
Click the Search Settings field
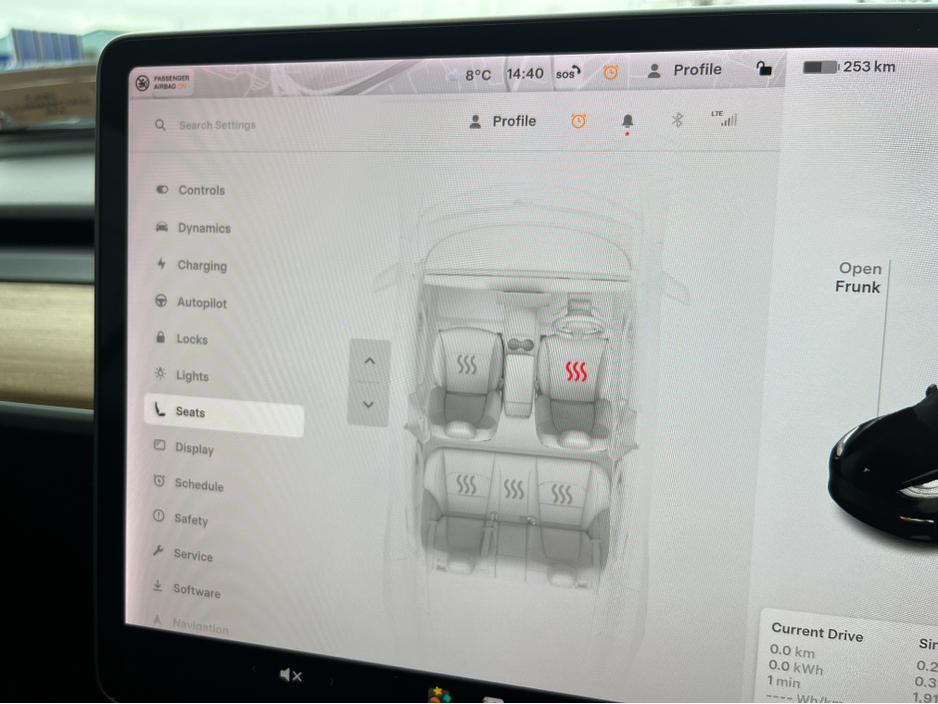pyautogui.click(x=217, y=125)
